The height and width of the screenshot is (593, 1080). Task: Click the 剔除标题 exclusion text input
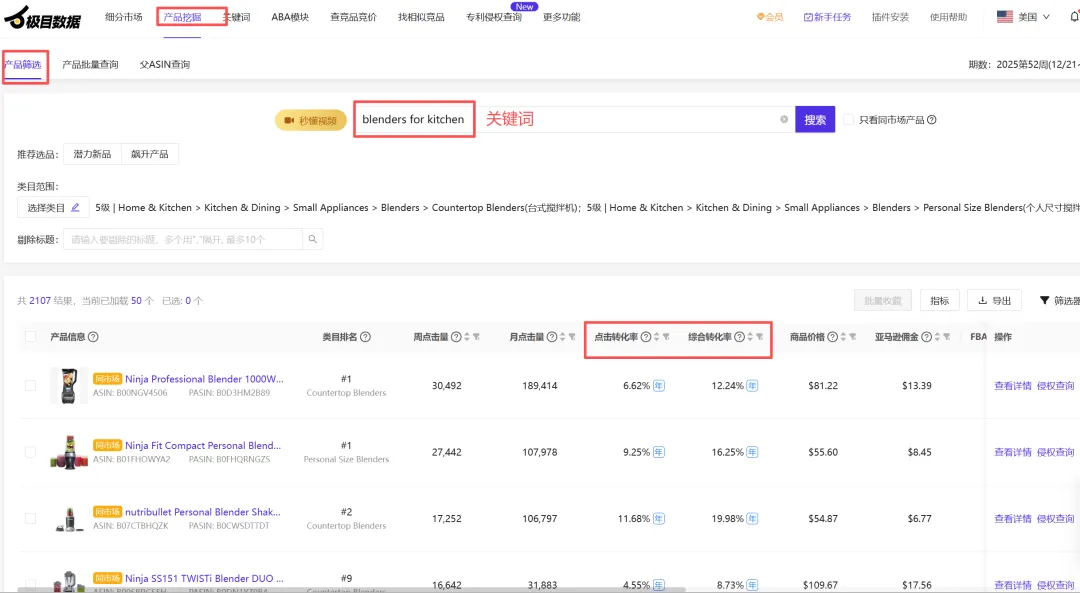(x=183, y=239)
